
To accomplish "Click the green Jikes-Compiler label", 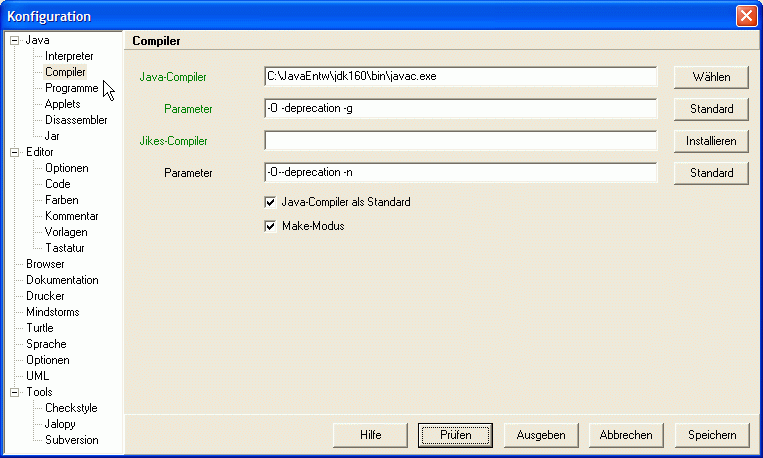I will click(x=173, y=141).
